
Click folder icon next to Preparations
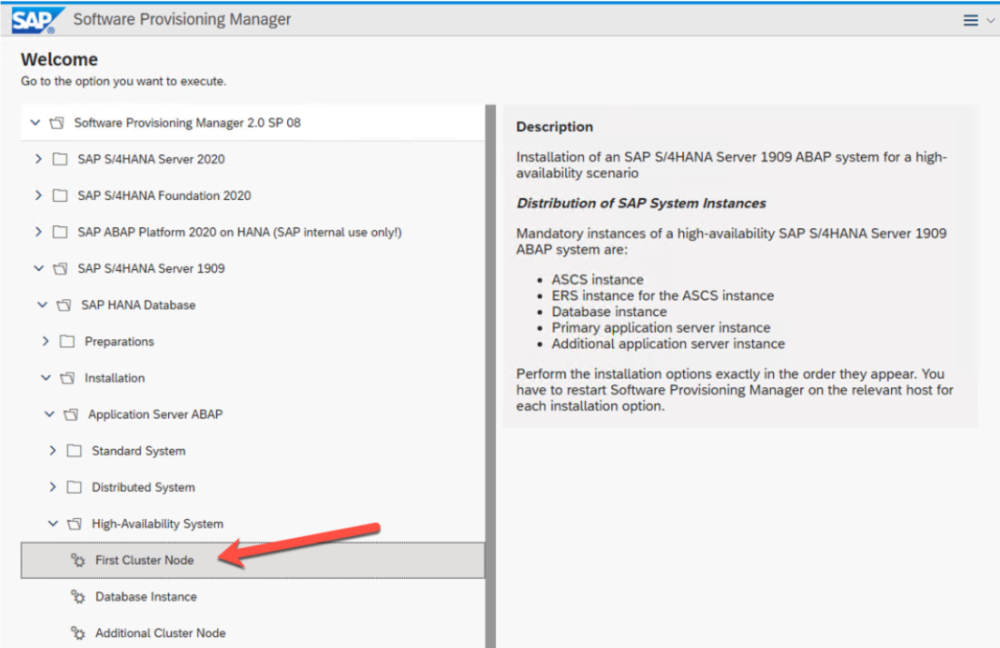67,342
